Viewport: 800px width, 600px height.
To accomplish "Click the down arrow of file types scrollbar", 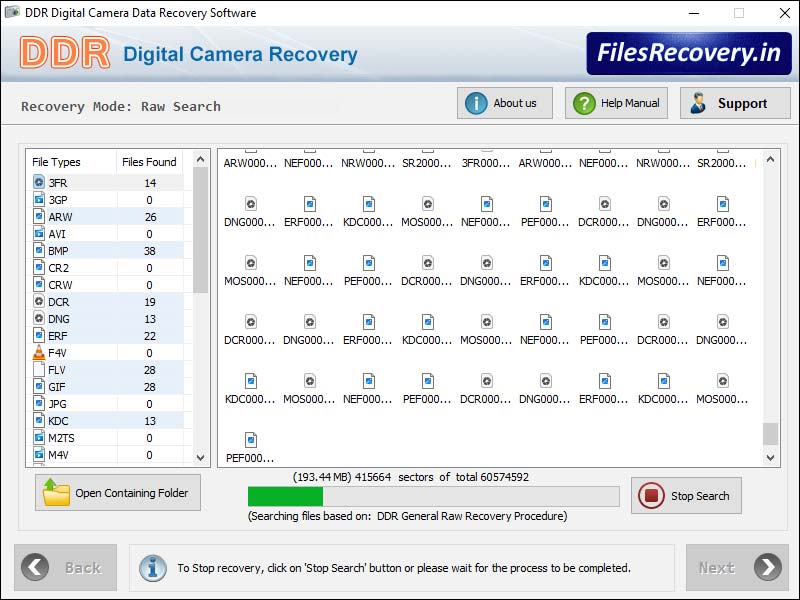I will pyautogui.click(x=200, y=457).
